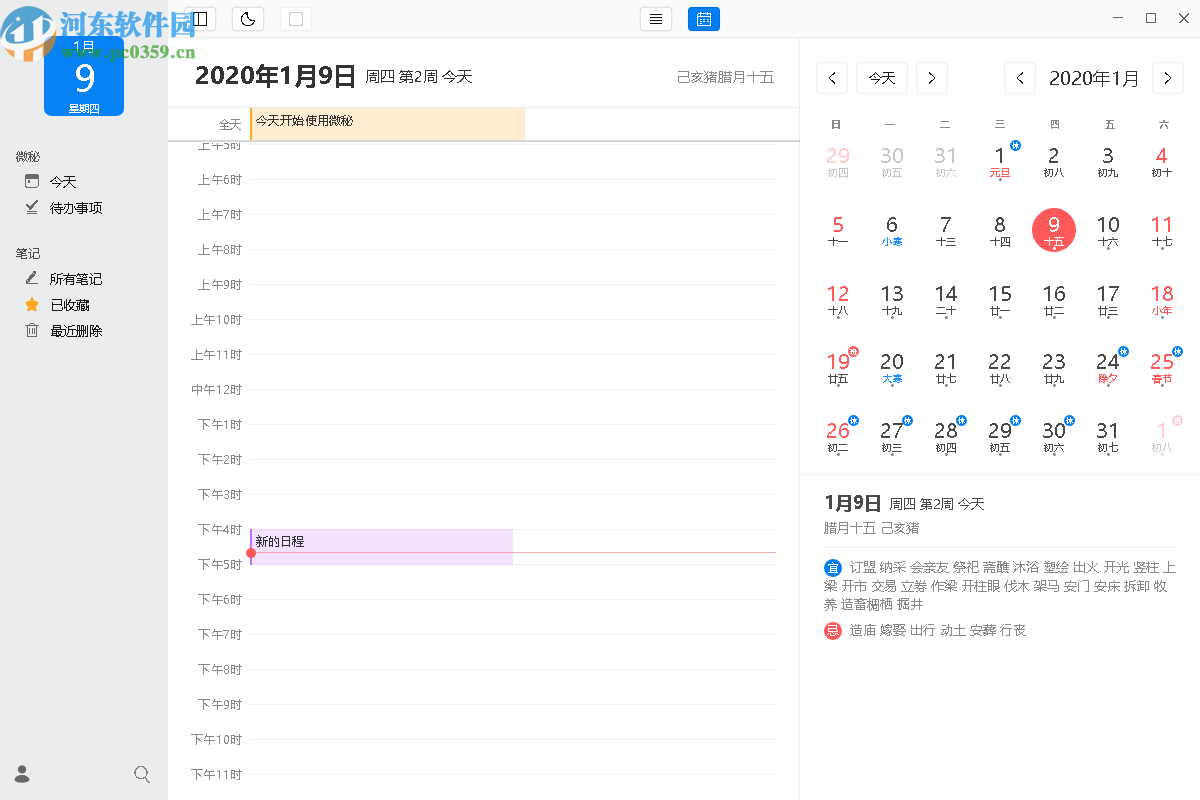Image resolution: width=1200 pixels, height=800 pixels.
Task: Switch to dark mode moon icon
Action: click(x=248, y=19)
